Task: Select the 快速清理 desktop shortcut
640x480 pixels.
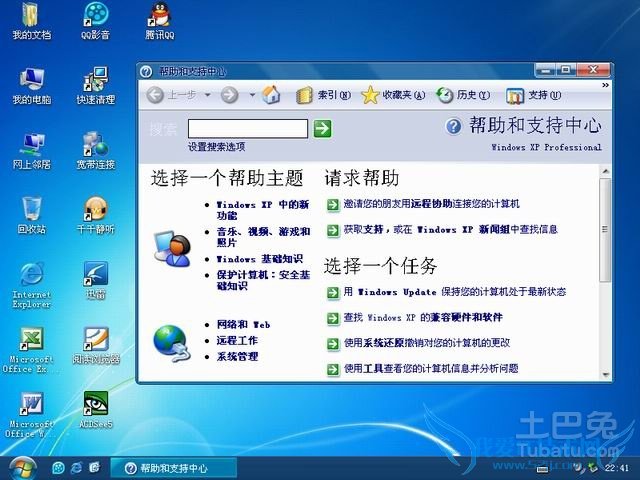Action: (96, 86)
